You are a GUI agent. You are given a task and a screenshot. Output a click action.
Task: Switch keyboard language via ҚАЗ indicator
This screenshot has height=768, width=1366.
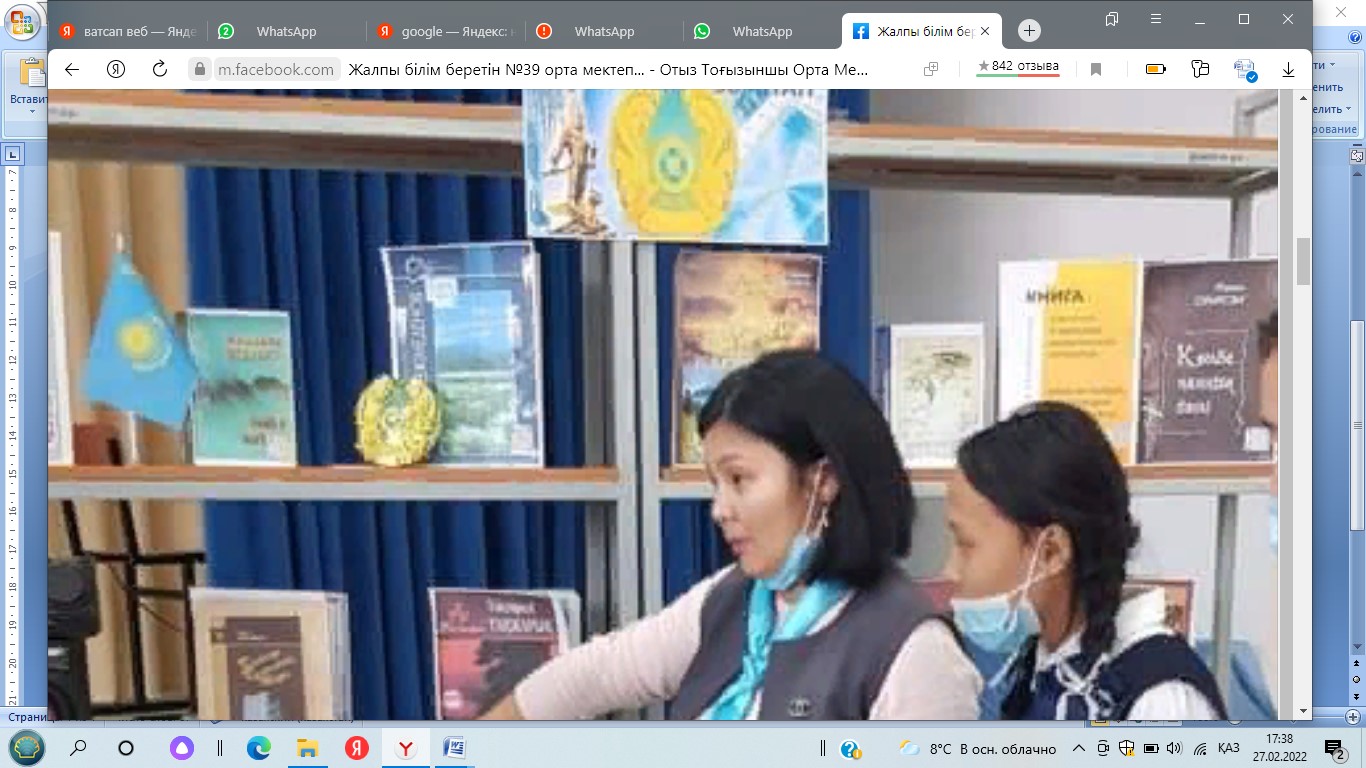coord(1229,748)
